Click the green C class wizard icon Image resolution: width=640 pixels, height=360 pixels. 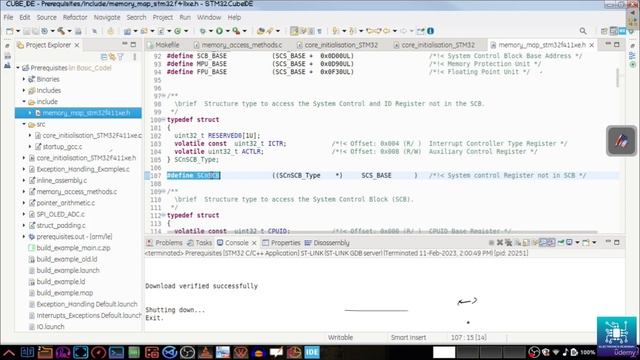tap(178, 31)
